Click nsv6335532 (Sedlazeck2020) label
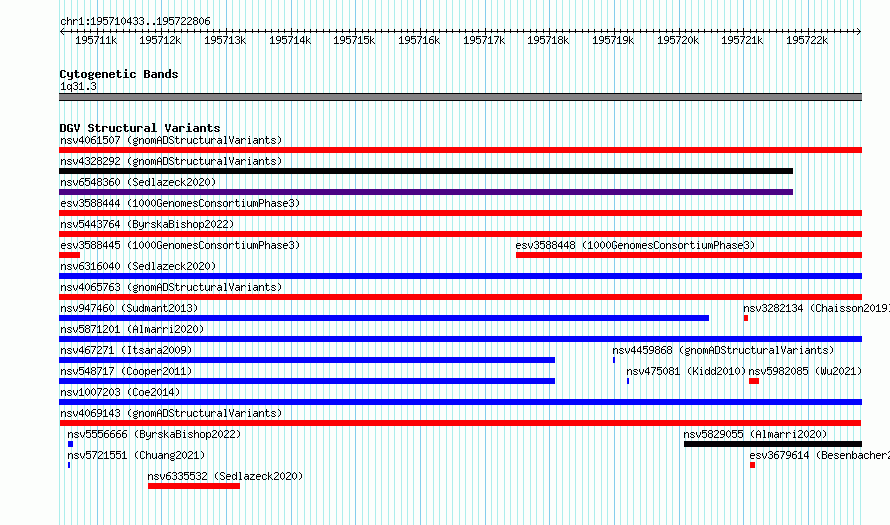This screenshot has height=525, width=890. tap(225, 476)
